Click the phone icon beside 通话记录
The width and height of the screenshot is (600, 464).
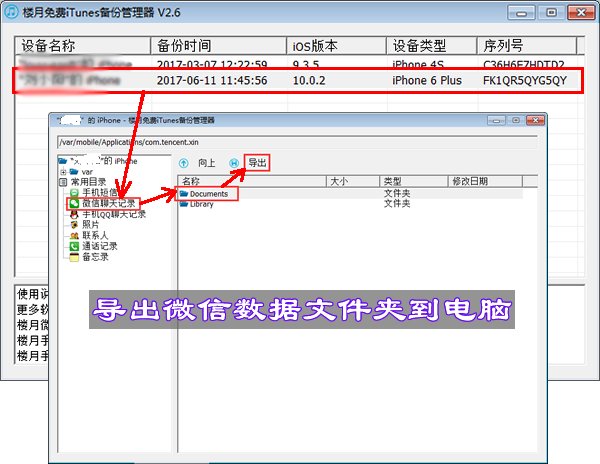pos(74,246)
